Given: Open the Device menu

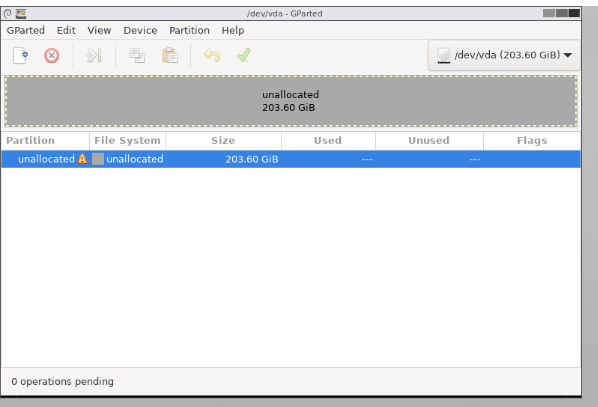Looking at the screenshot, I should tap(140, 30).
